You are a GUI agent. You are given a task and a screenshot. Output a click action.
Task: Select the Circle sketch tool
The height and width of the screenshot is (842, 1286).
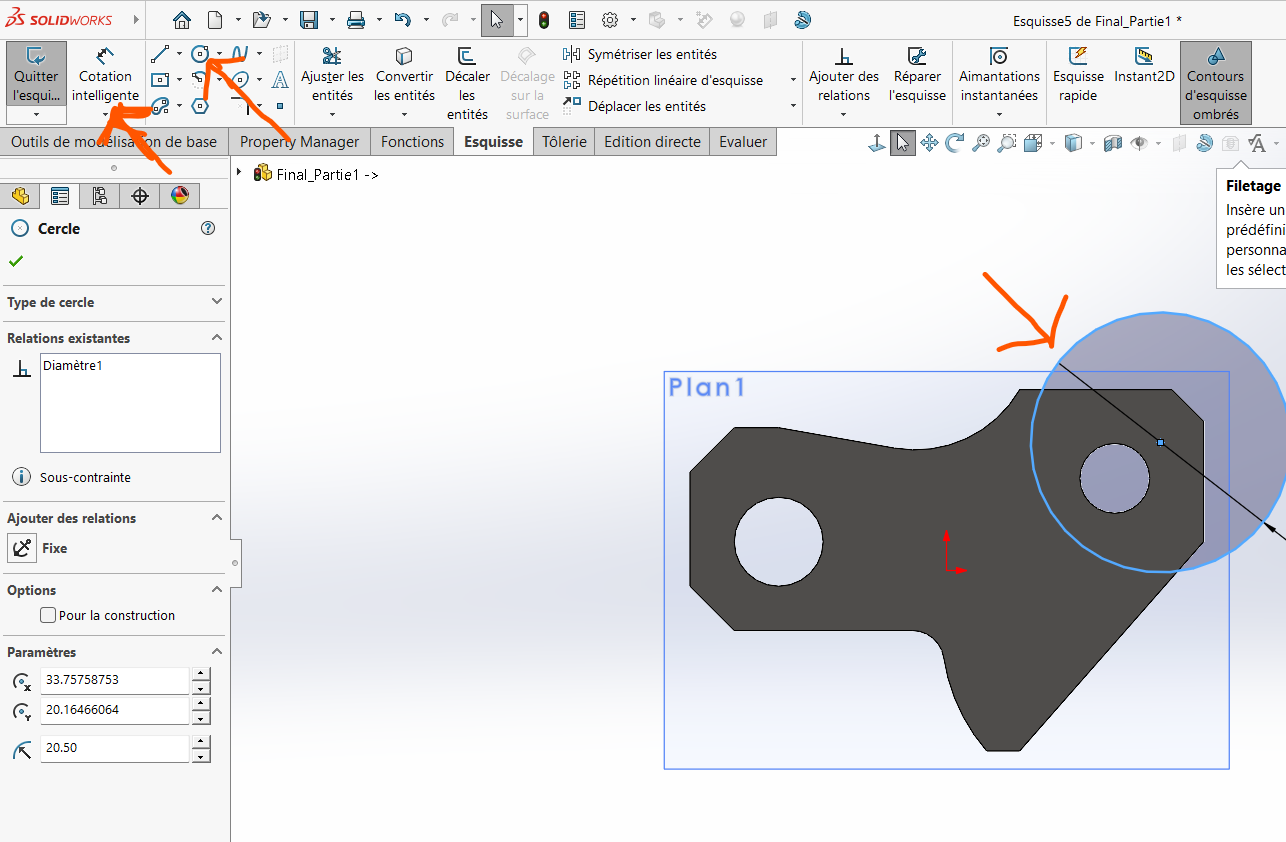pyautogui.click(x=201, y=54)
